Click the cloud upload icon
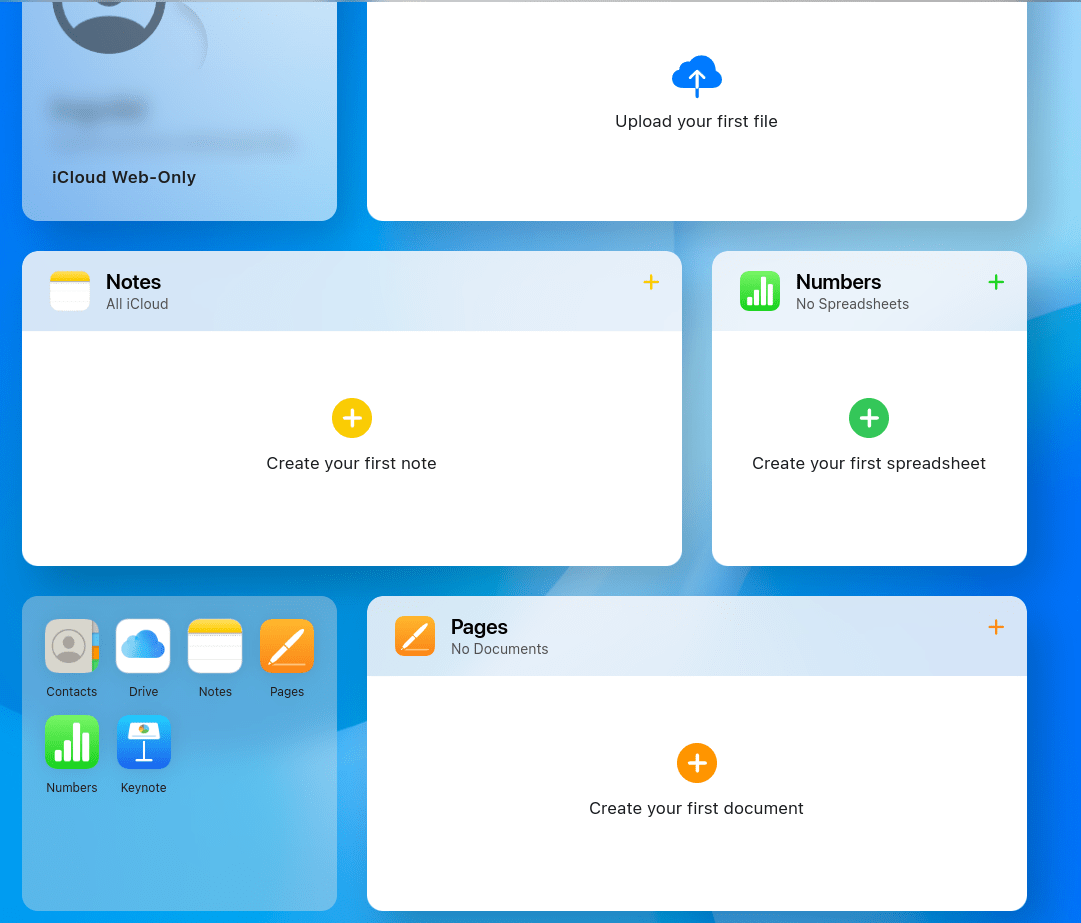The image size is (1081, 923). point(696,76)
